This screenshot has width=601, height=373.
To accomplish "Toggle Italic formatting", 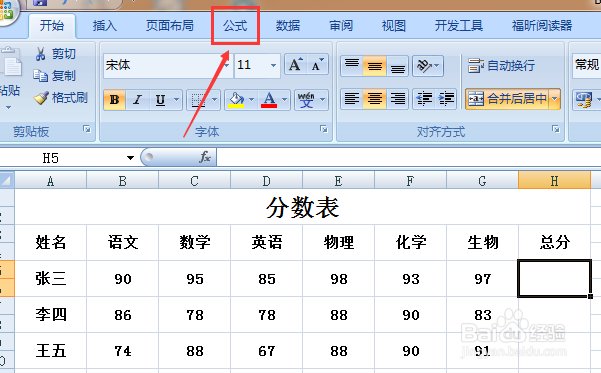I will tap(137, 100).
